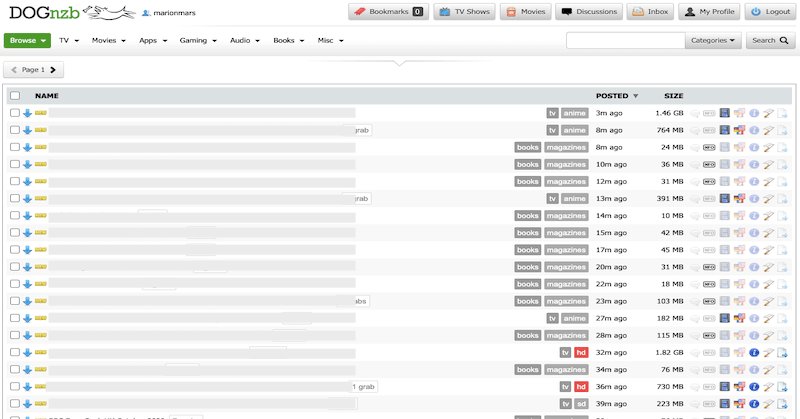Select the checkbox for the 39m ago row

pos(15,403)
